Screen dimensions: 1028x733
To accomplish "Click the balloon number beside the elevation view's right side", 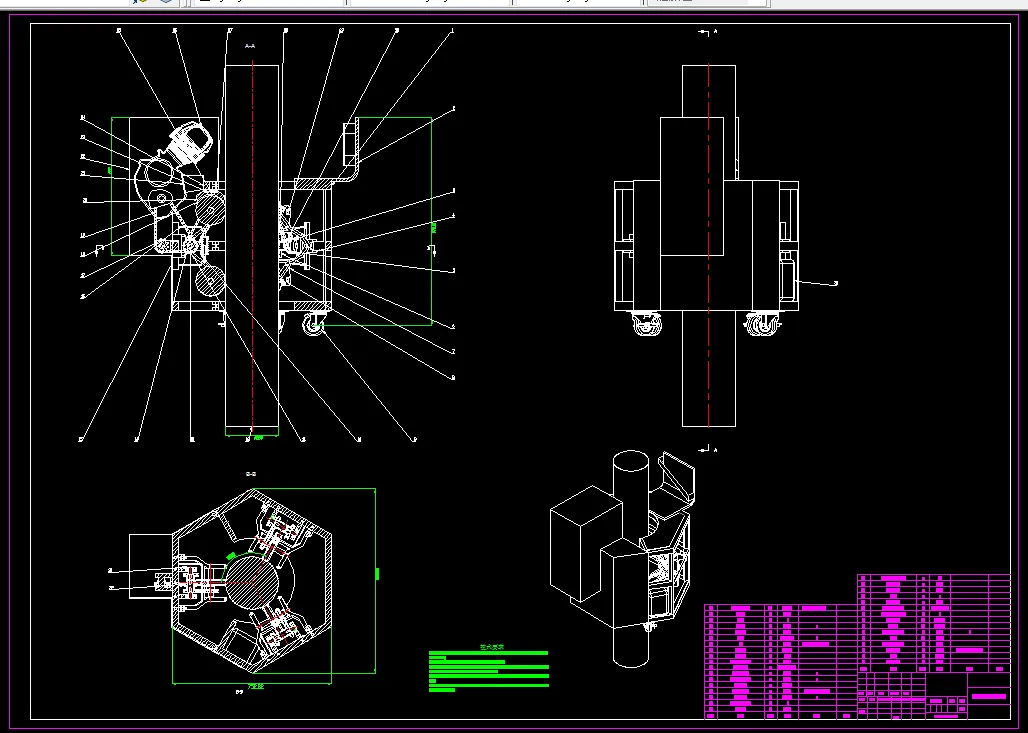I will click(836, 283).
